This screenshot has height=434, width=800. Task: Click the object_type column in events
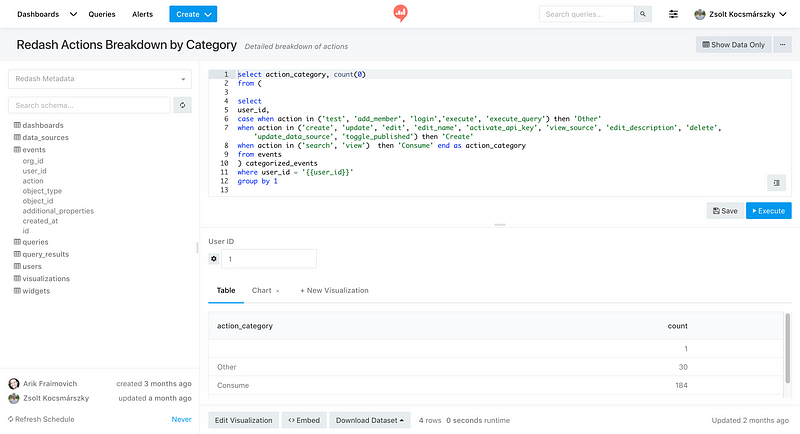click(x=42, y=191)
